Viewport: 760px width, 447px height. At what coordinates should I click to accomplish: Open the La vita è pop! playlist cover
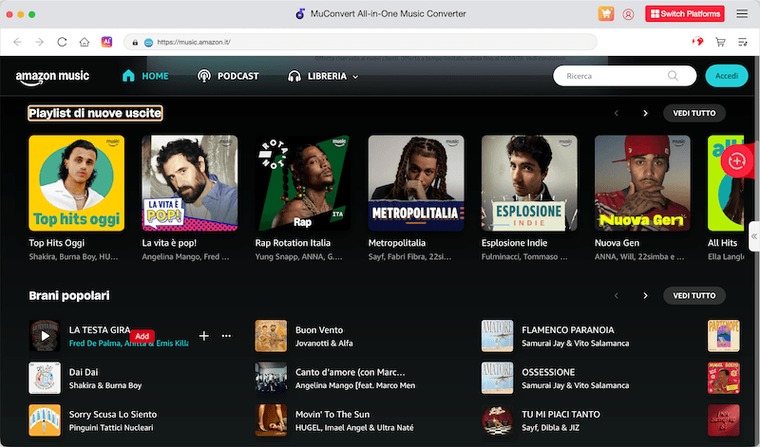click(x=190, y=183)
